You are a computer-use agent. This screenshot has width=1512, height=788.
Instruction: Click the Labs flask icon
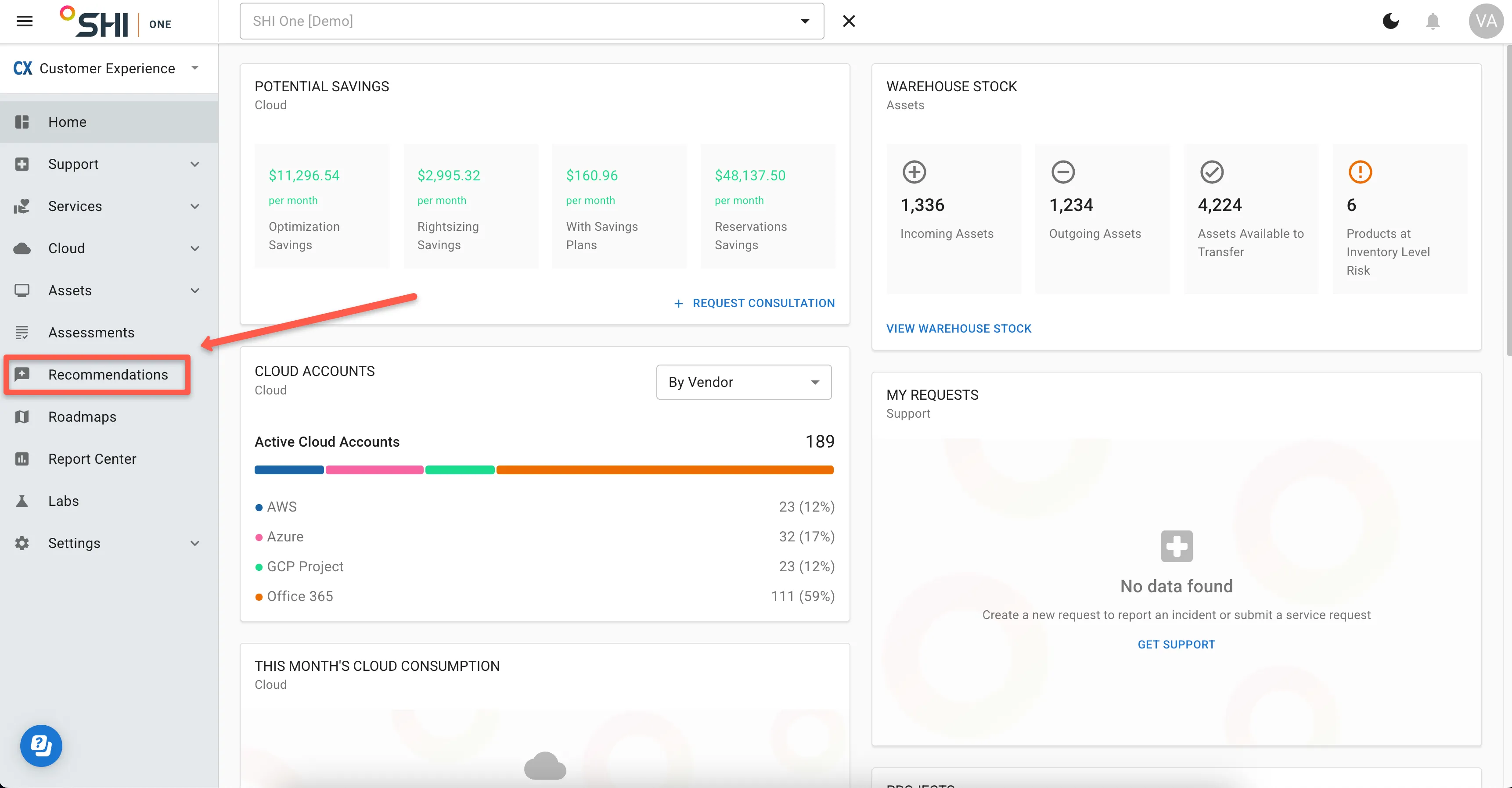pyautogui.click(x=22, y=501)
